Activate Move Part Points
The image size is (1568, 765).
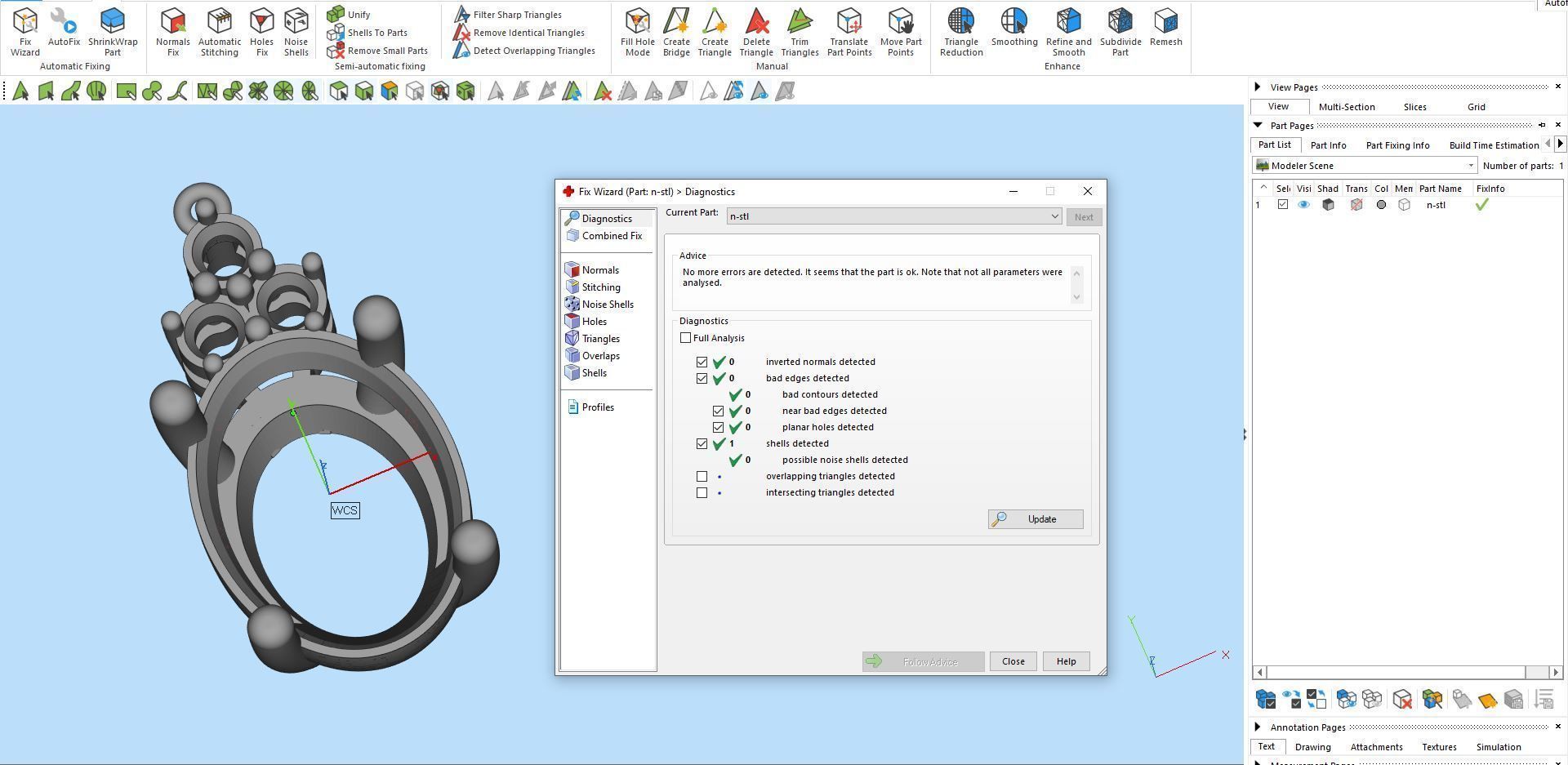(x=901, y=32)
